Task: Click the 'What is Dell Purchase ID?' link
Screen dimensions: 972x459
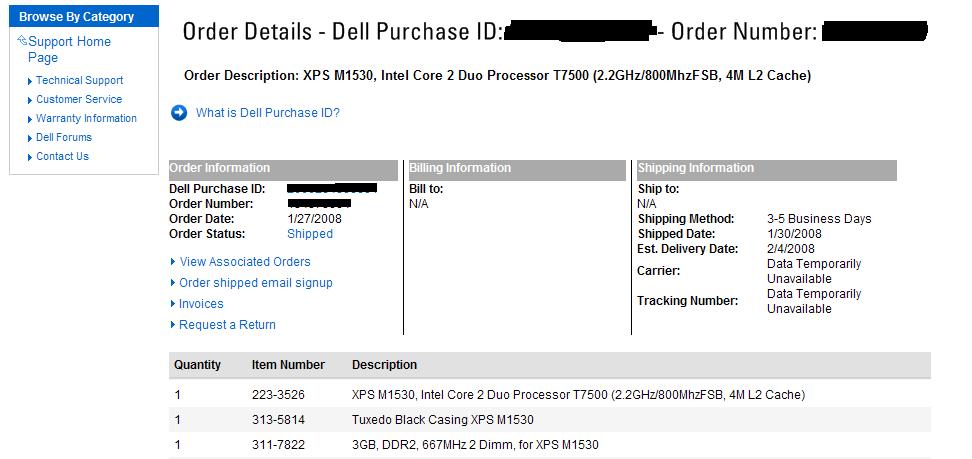Action: click(x=267, y=113)
